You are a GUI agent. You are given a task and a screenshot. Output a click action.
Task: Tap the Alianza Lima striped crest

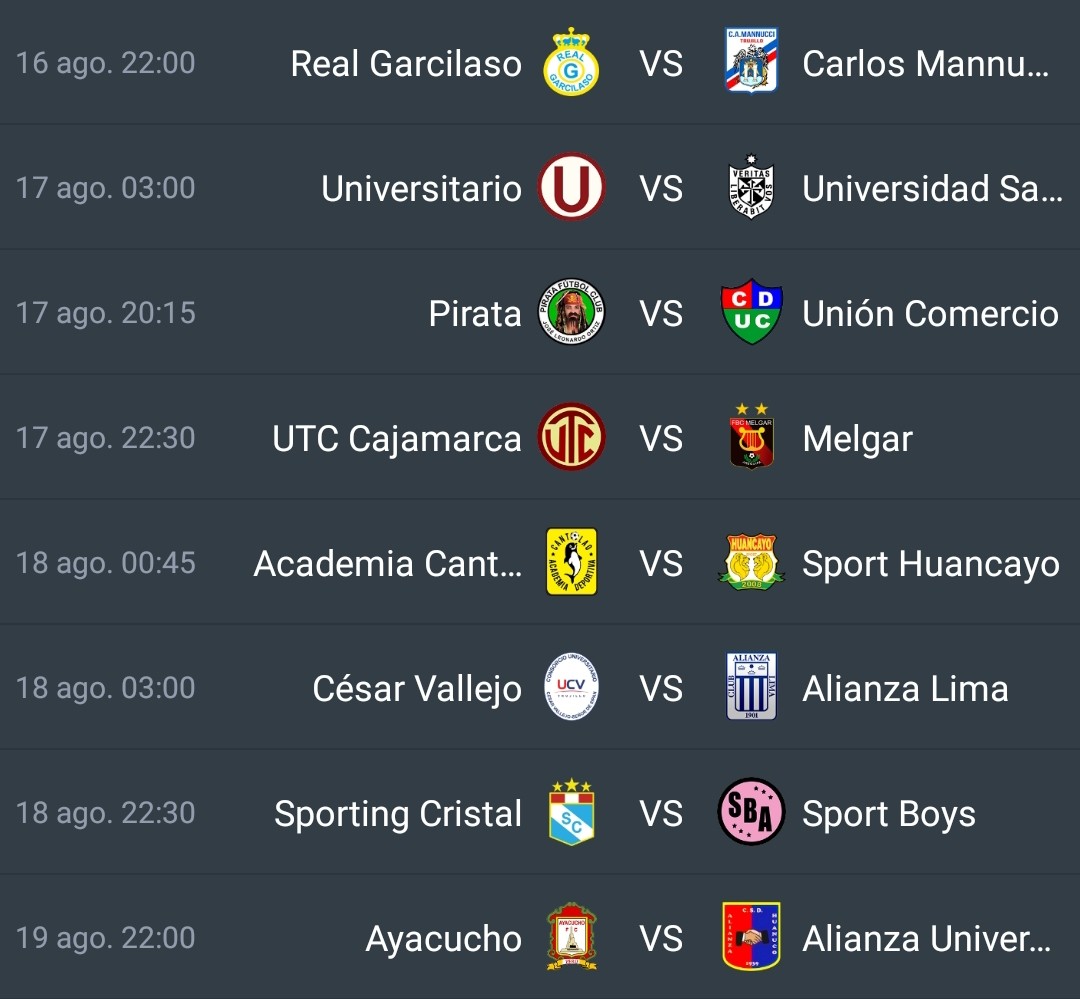pyautogui.click(x=751, y=686)
